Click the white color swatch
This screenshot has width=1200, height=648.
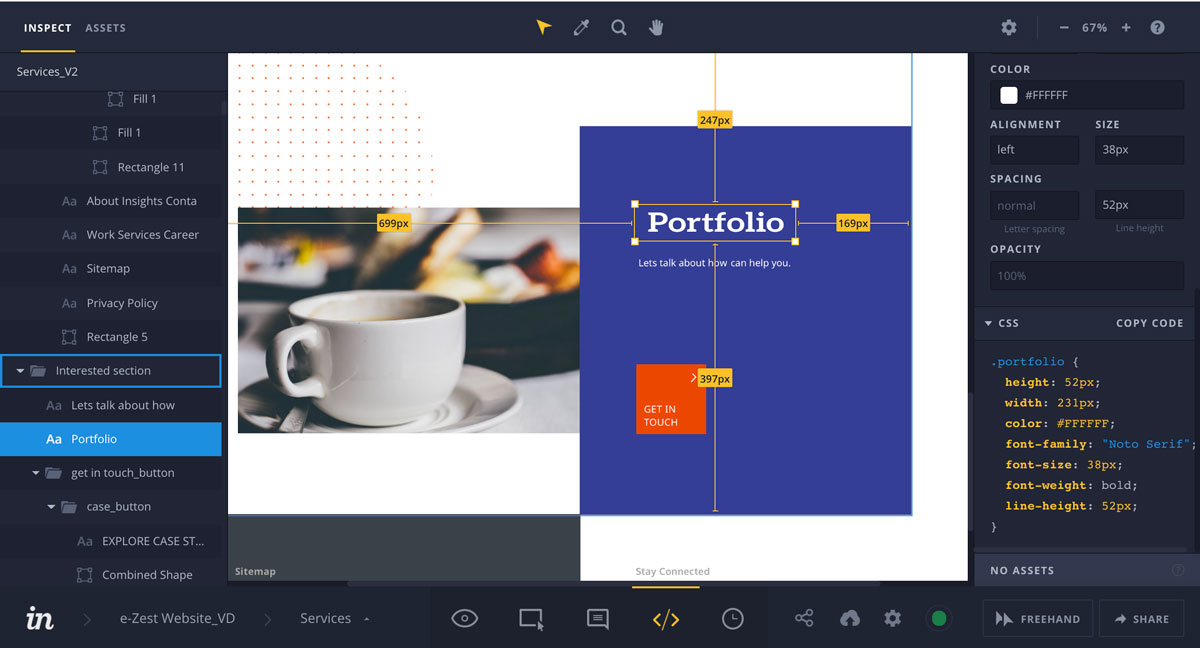pyautogui.click(x=1009, y=95)
